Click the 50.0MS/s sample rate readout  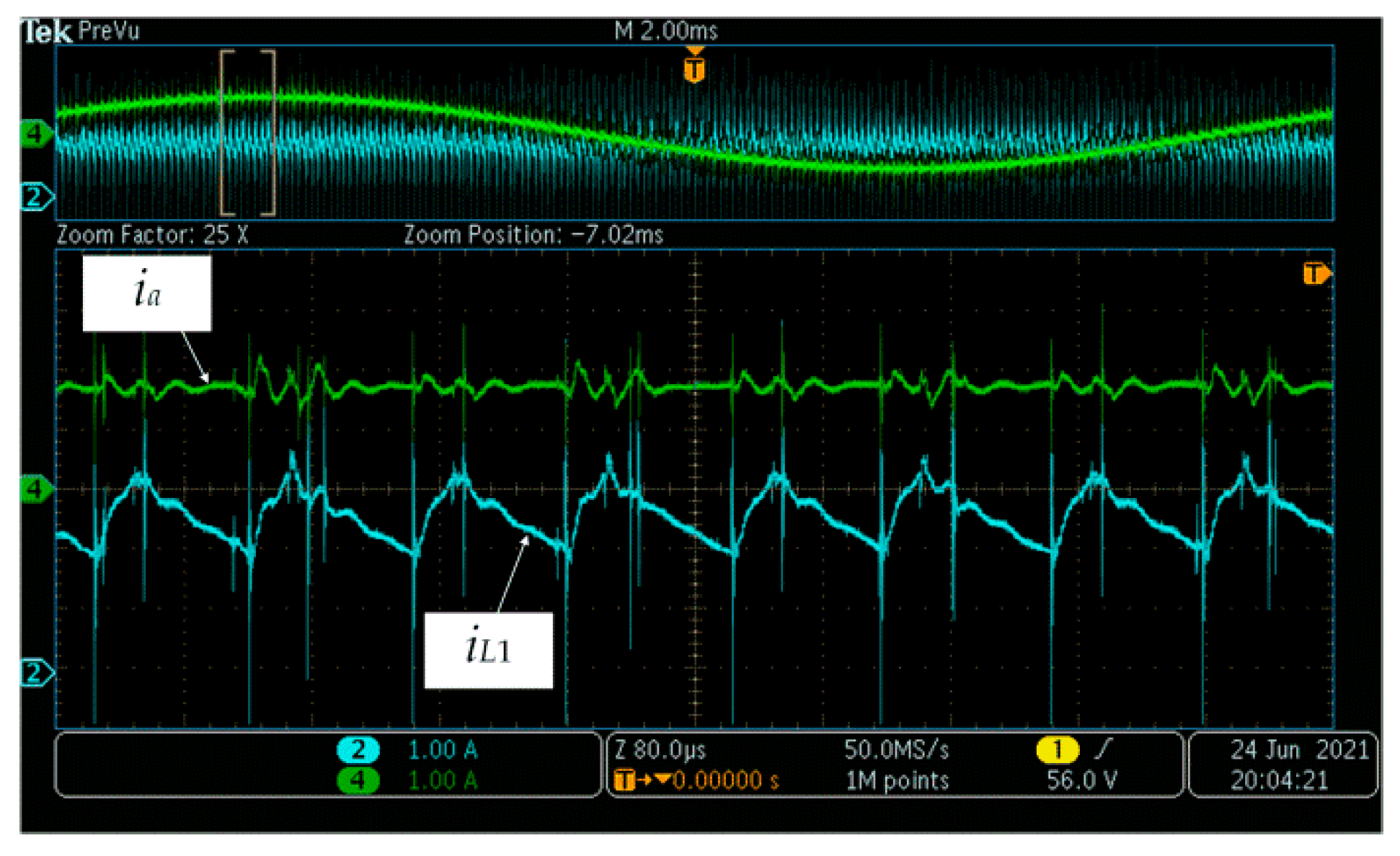pos(896,750)
